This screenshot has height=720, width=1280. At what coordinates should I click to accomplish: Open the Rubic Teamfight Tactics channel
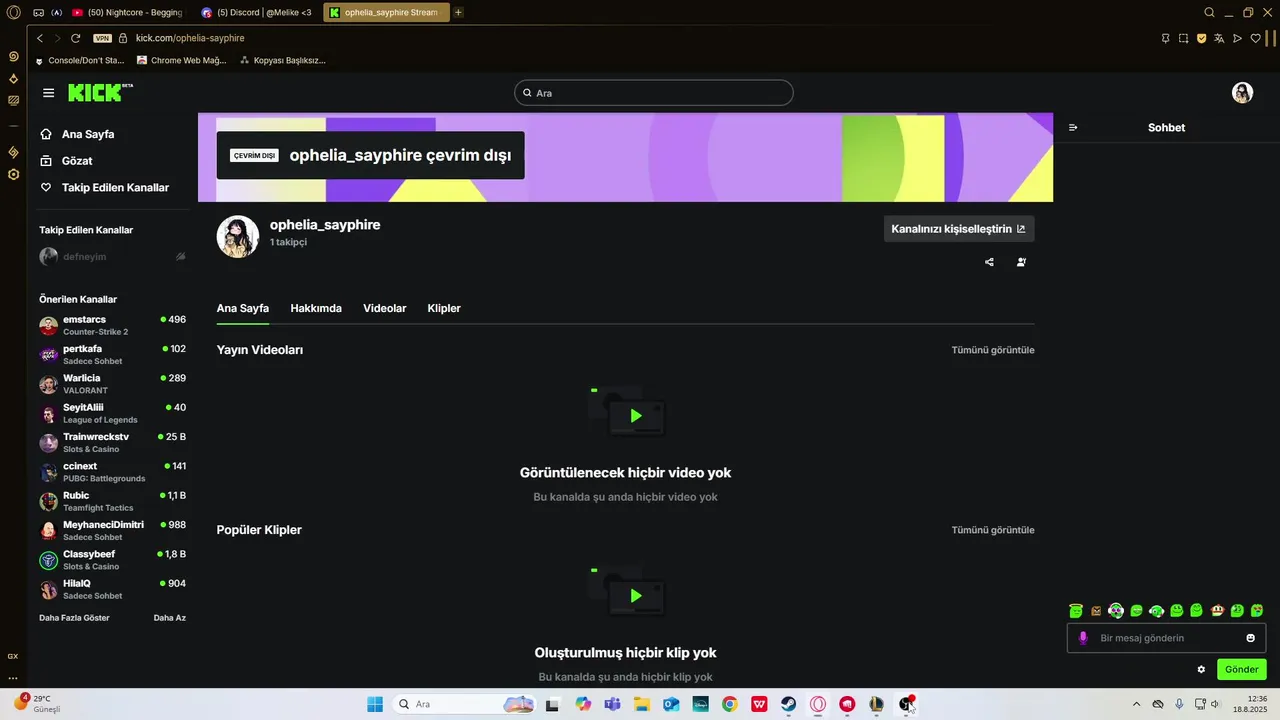click(113, 501)
